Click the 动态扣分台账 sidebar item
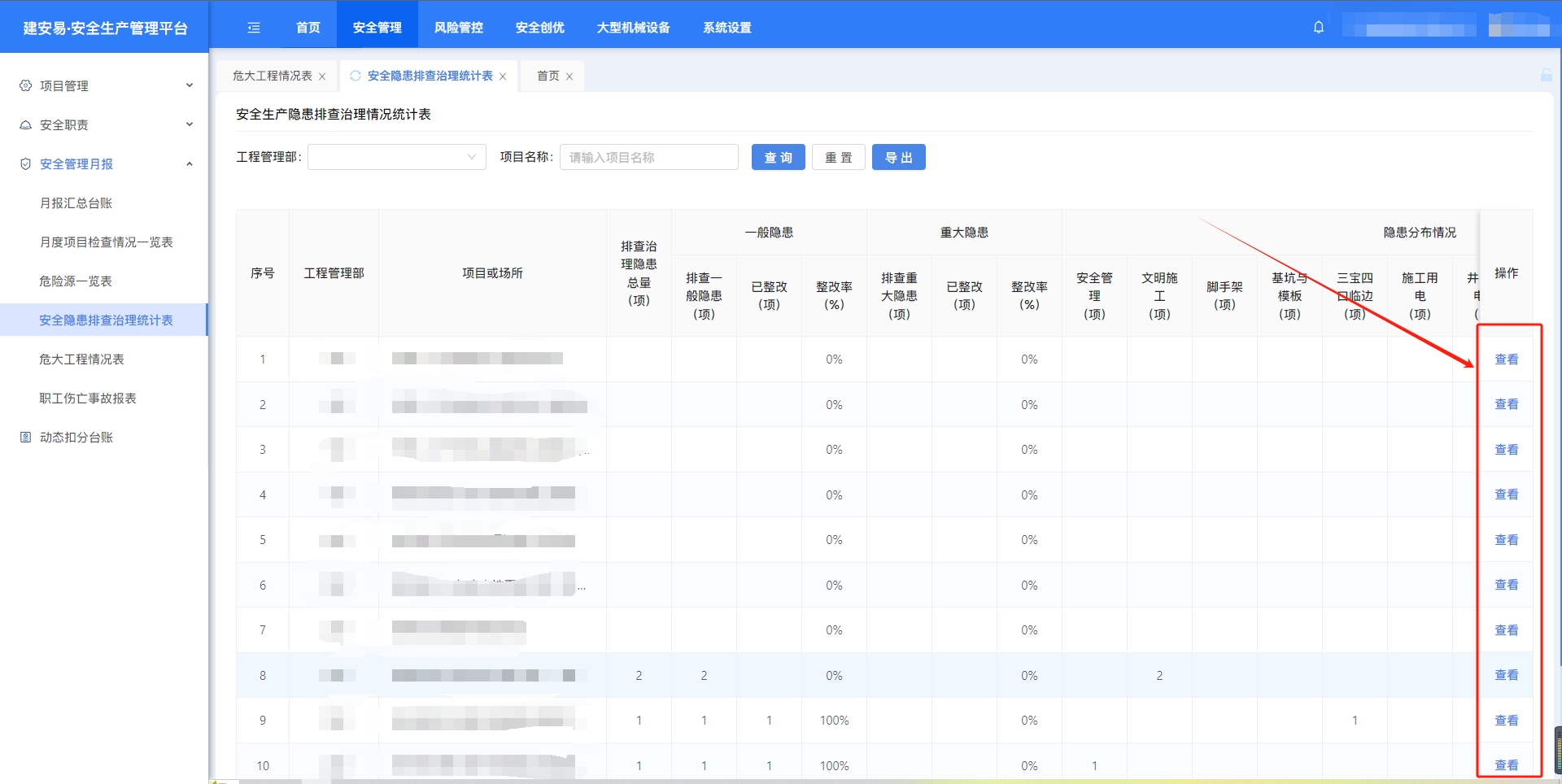The width and height of the screenshot is (1562, 784). [x=76, y=438]
